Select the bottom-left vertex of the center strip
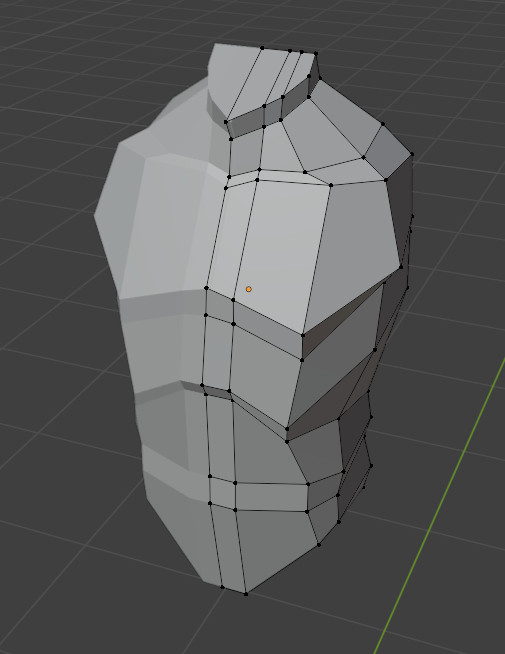Image resolution: width=505 pixels, height=654 pixels. [222, 587]
